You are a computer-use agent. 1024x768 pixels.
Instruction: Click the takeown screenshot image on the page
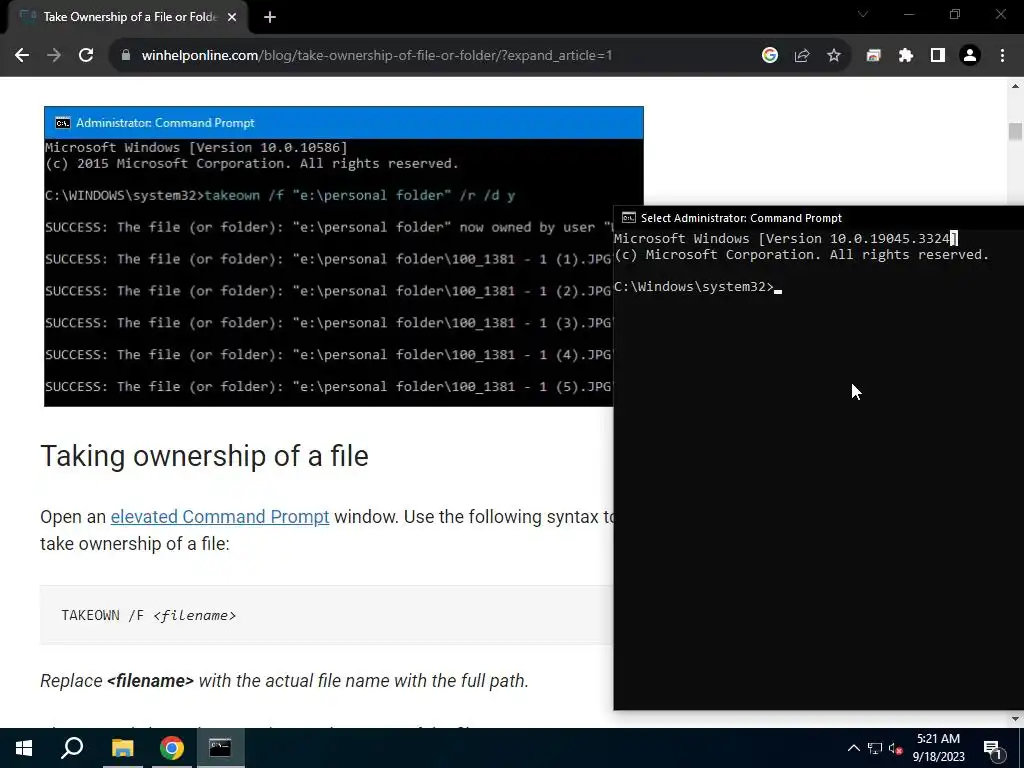[329, 256]
